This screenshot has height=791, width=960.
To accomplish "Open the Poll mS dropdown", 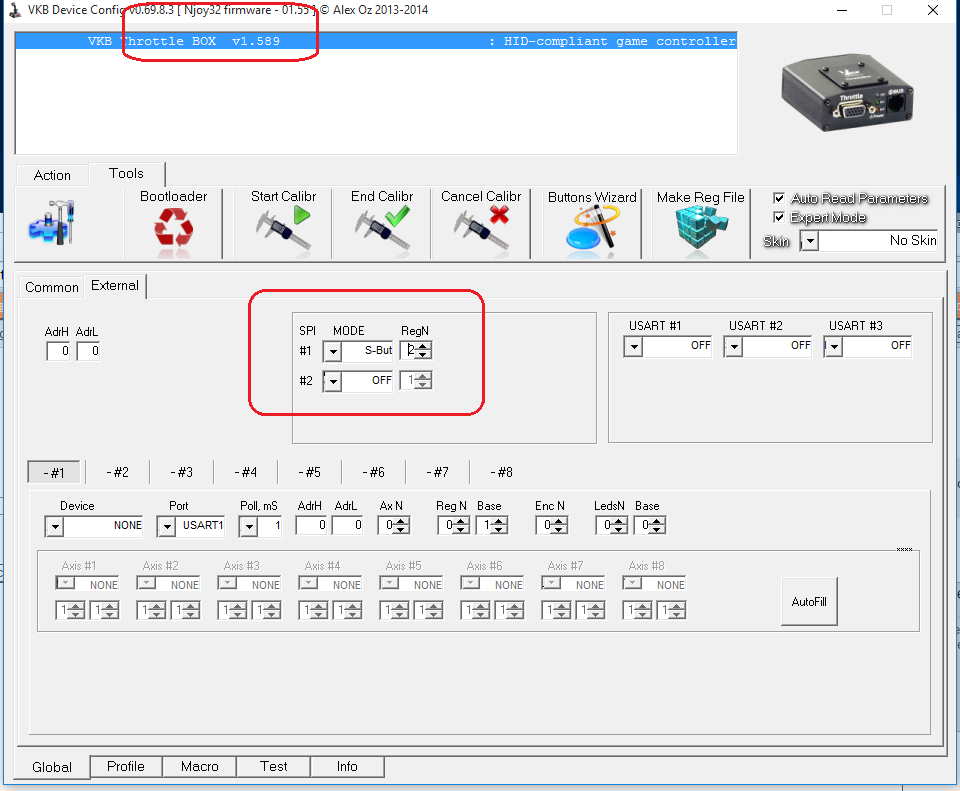I will 249,526.
